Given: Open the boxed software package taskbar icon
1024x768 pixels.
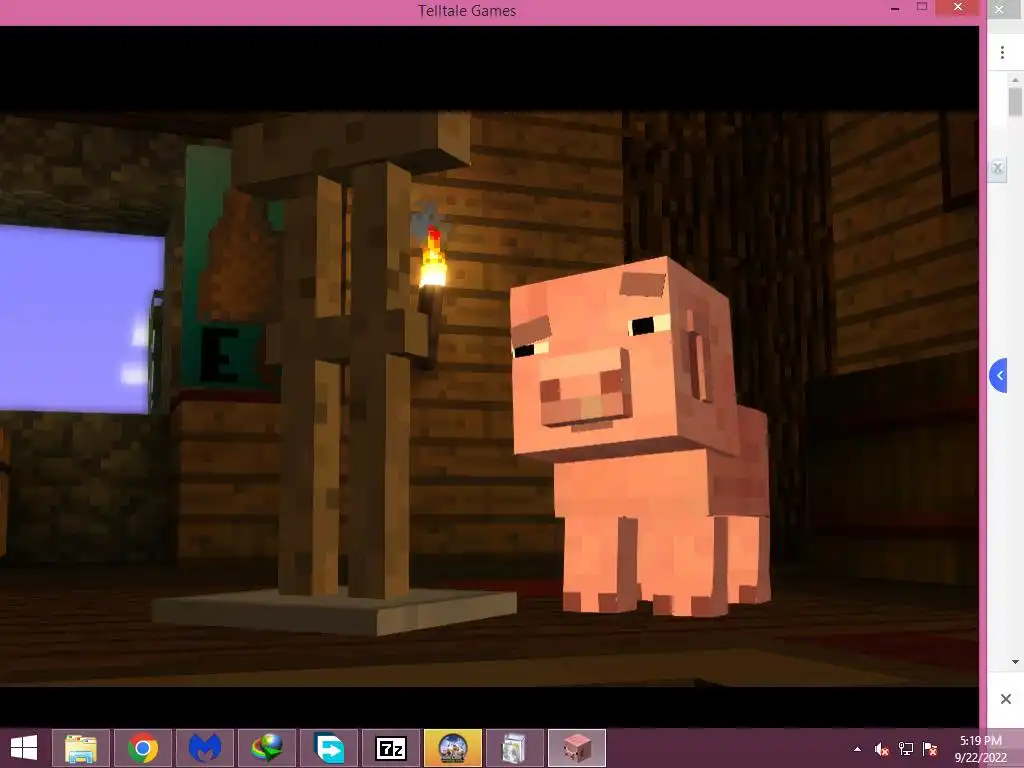Looking at the screenshot, I should point(515,748).
